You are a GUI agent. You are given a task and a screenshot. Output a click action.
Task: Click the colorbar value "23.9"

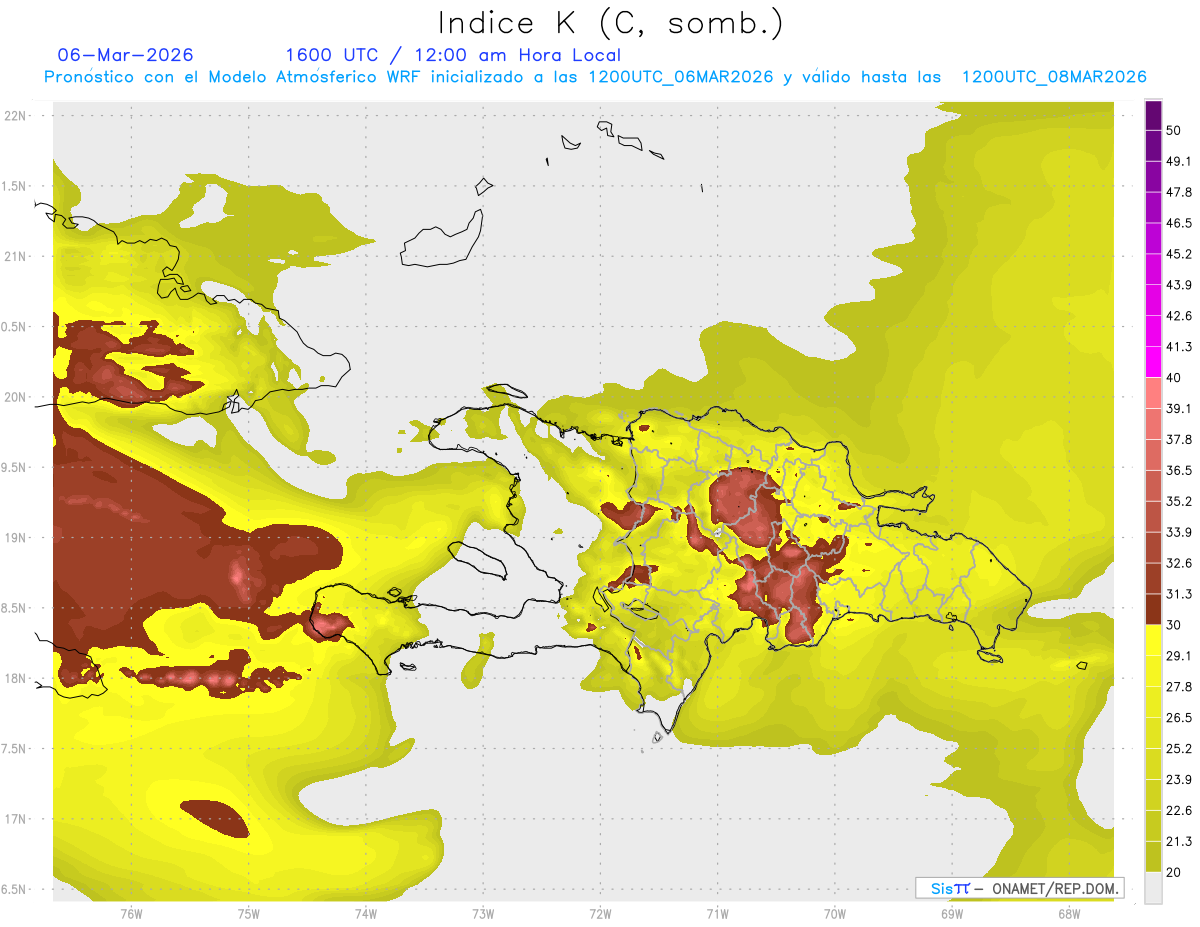click(x=1179, y=779)
